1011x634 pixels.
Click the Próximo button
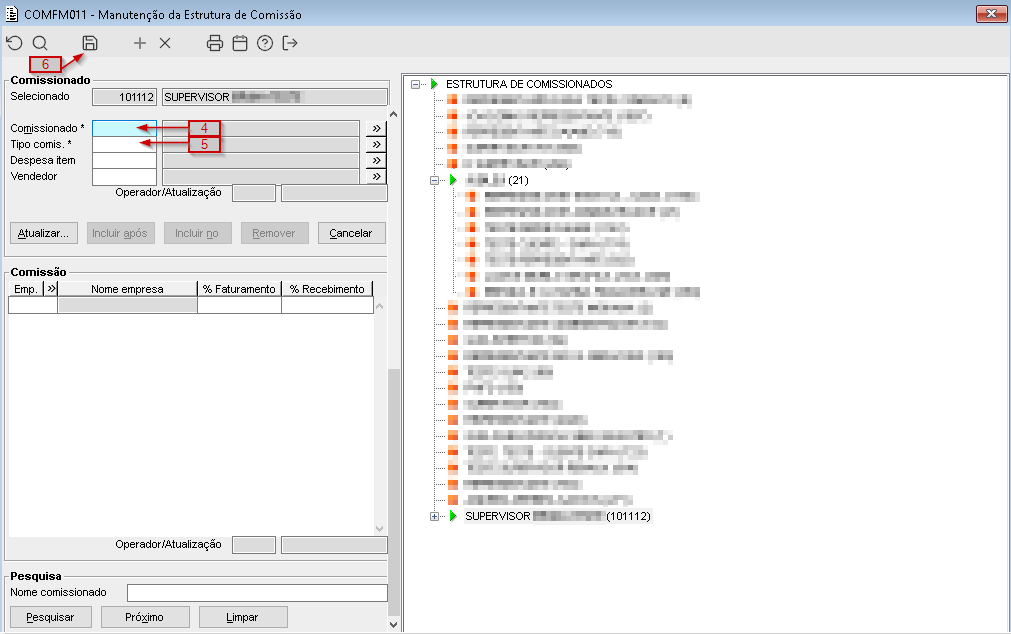tap(145, 617)
